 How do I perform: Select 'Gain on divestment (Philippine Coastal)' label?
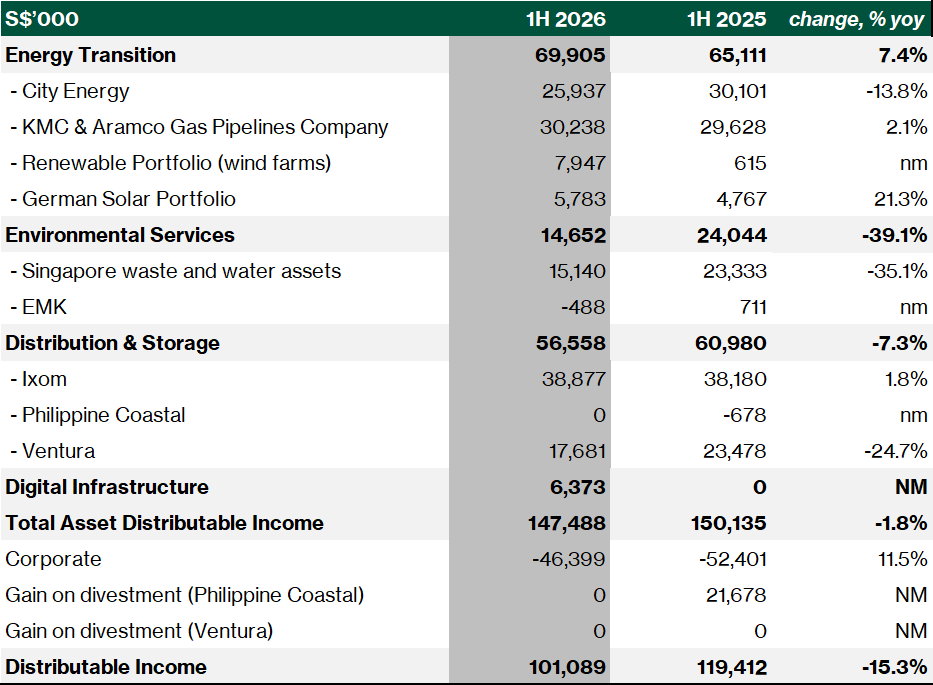pos(184,595)
